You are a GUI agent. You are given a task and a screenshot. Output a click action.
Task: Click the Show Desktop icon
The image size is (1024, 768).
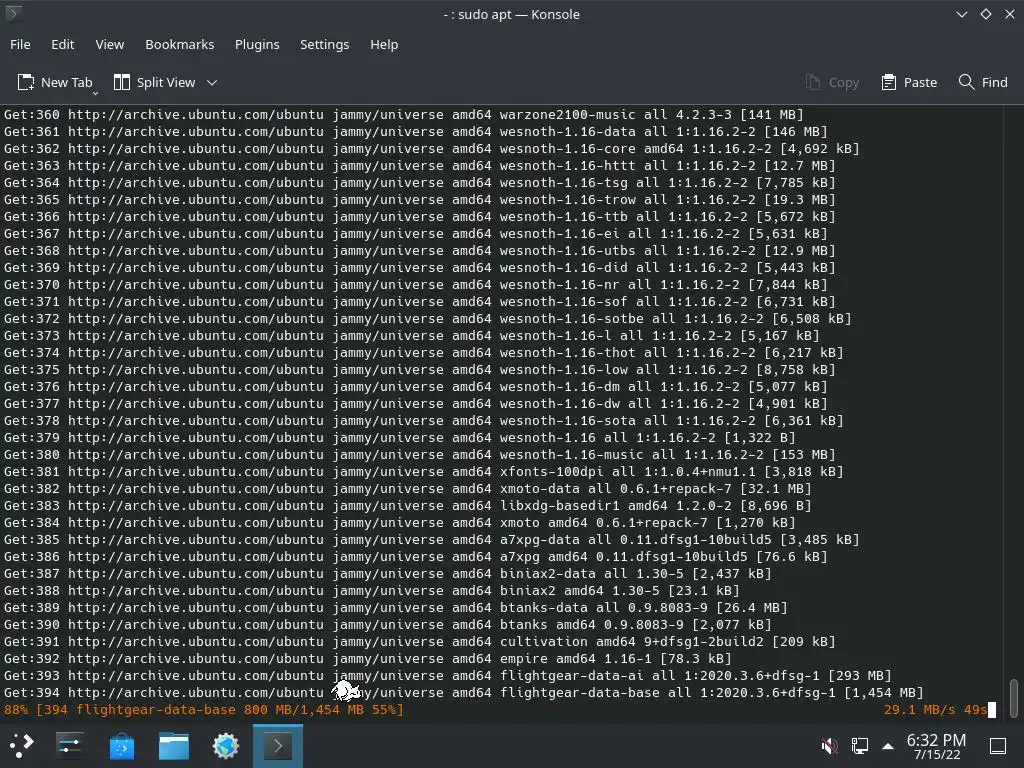click(998, 745)
